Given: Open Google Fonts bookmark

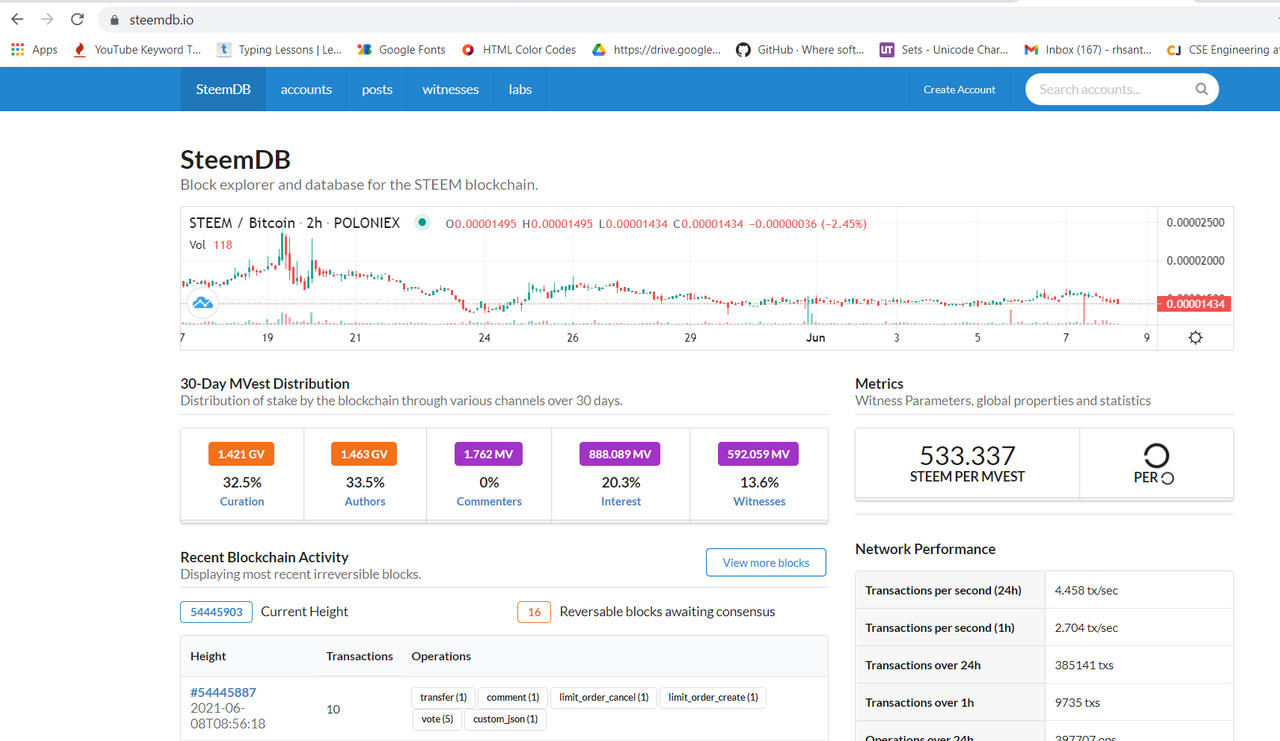Looking at the screenshot, I should [401, 49].
